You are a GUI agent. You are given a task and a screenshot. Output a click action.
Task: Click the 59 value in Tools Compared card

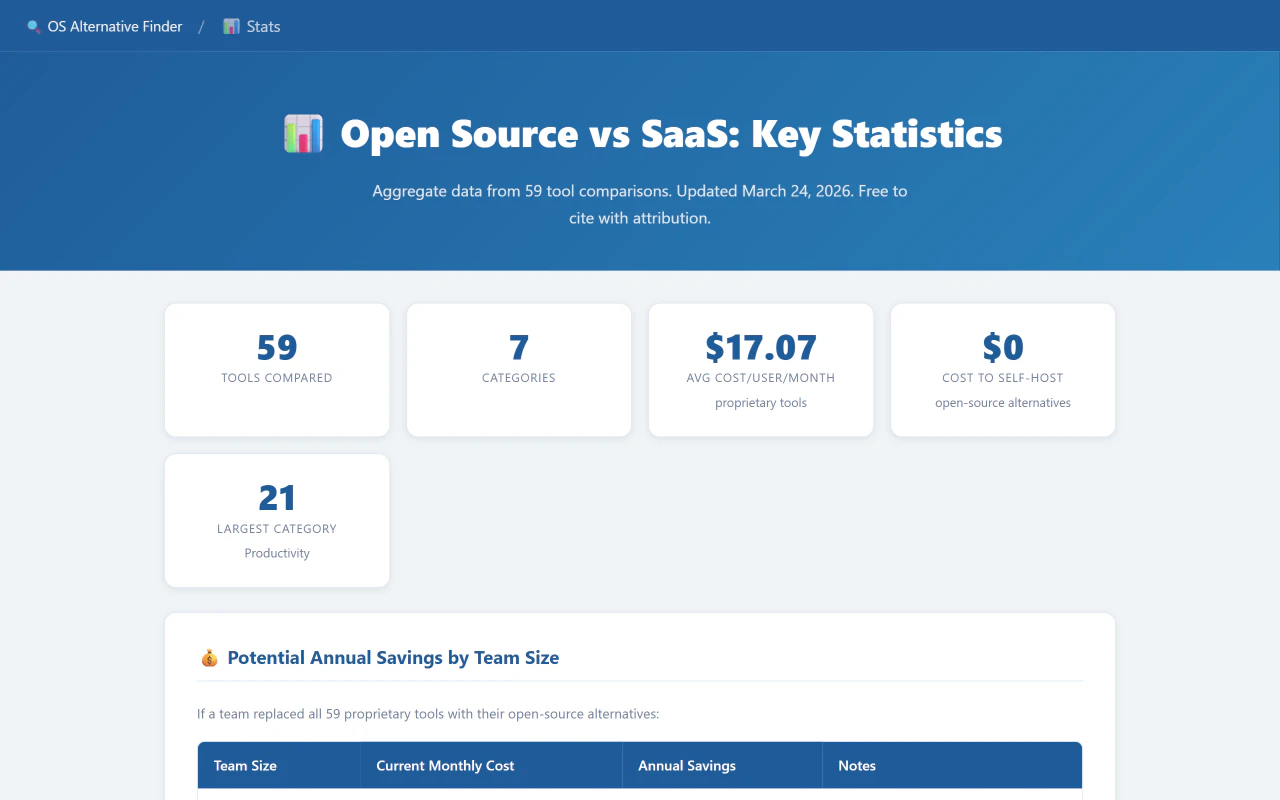pos(277,347)
